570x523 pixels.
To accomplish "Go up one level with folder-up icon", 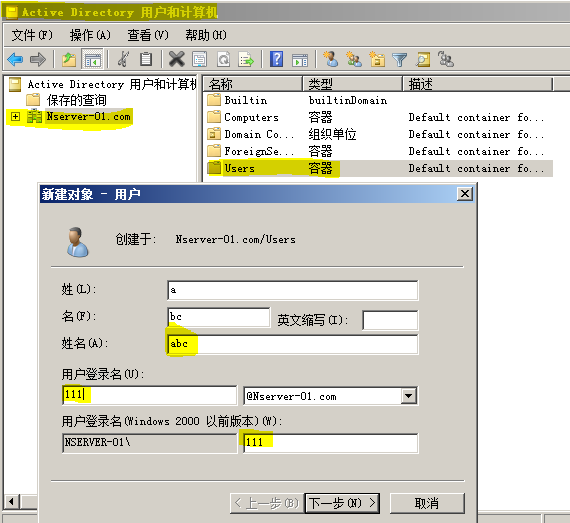I will click(69, 59).
